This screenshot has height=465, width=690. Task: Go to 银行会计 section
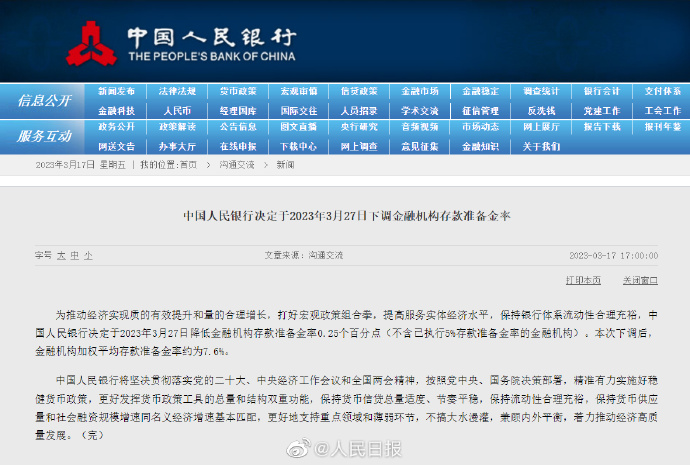602,92
